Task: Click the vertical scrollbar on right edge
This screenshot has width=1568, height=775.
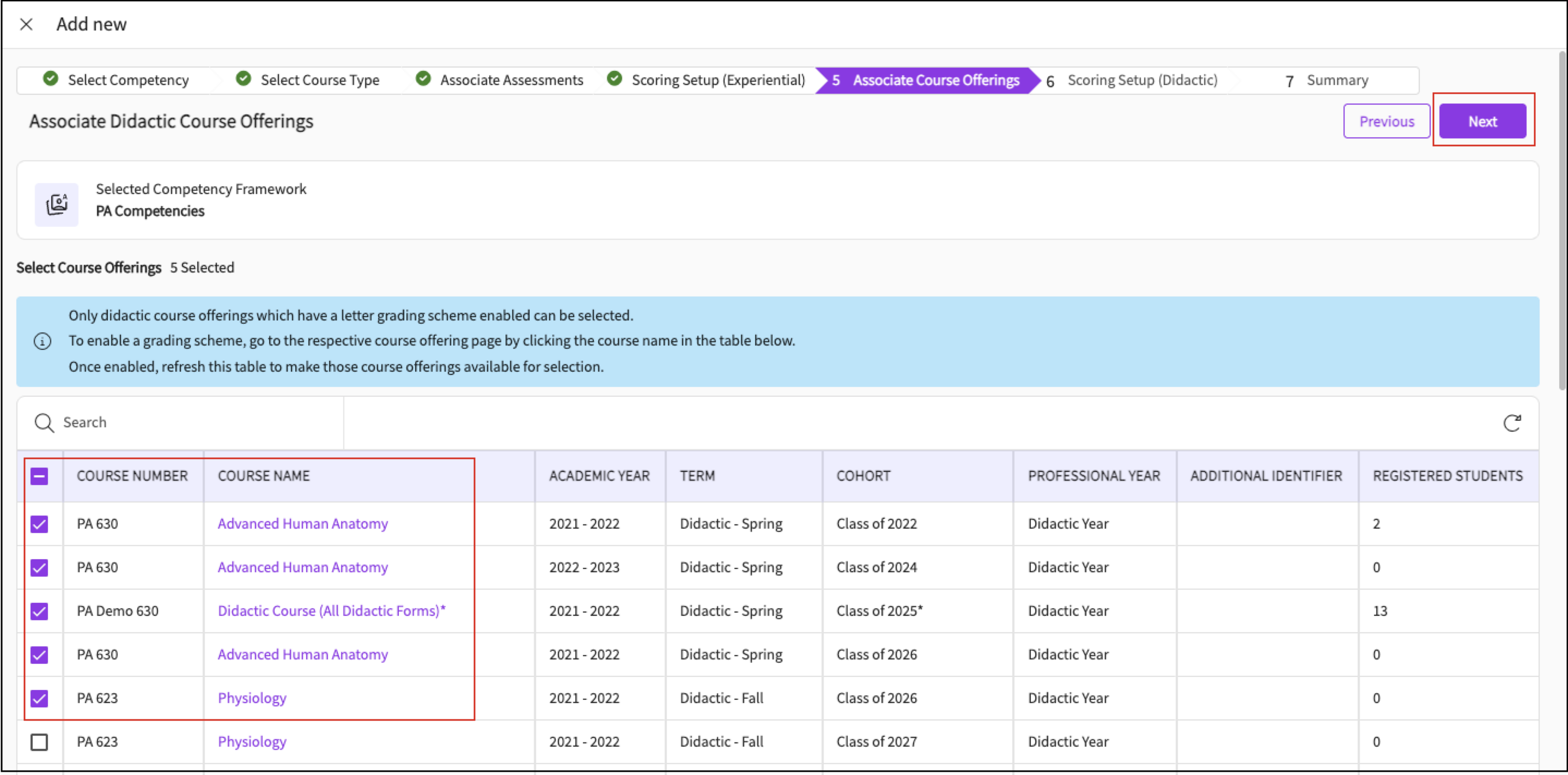Action: point(1562,219)
